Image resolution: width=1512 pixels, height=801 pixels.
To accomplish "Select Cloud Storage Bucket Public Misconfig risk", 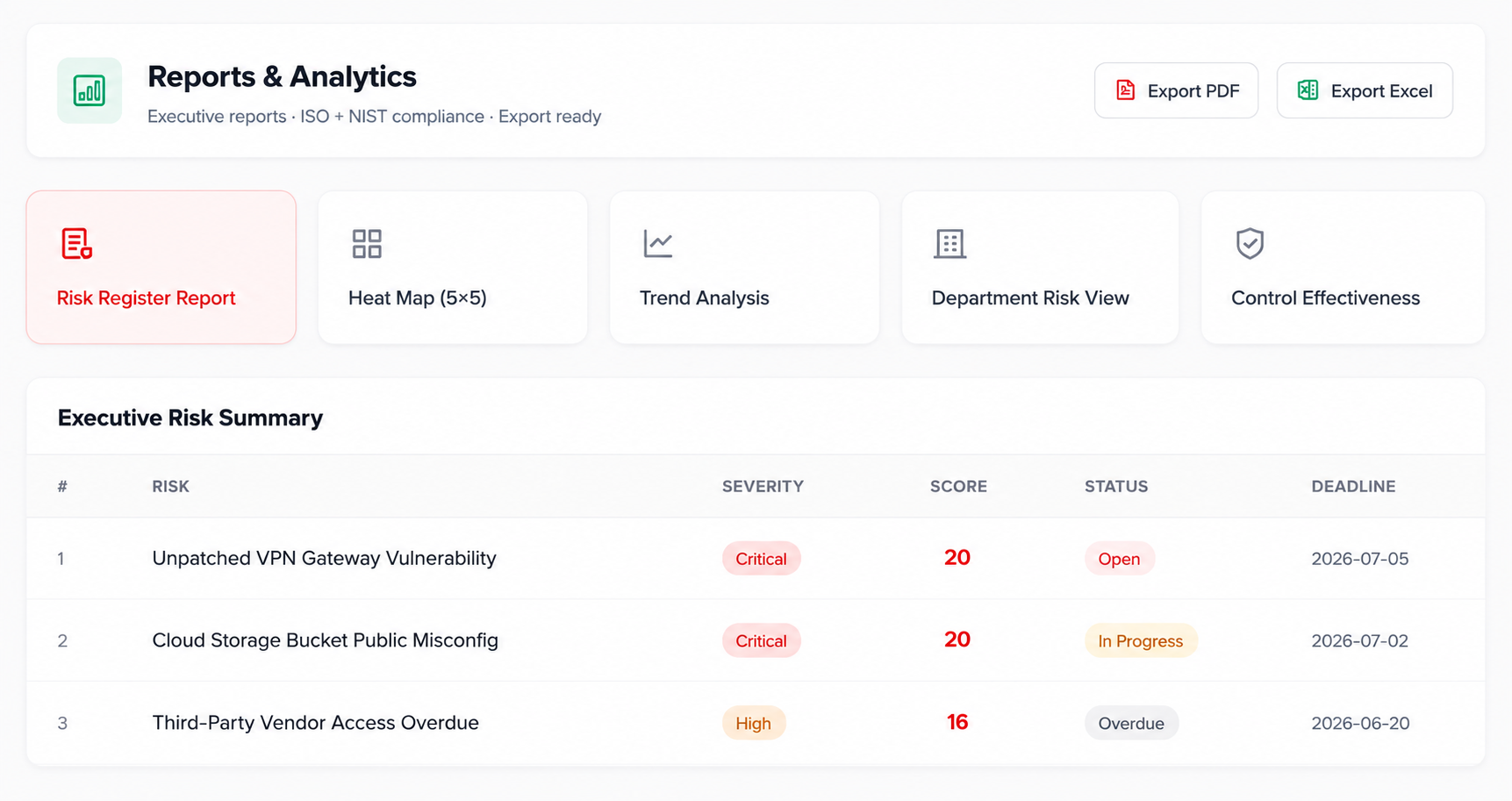I will [326, 640].
